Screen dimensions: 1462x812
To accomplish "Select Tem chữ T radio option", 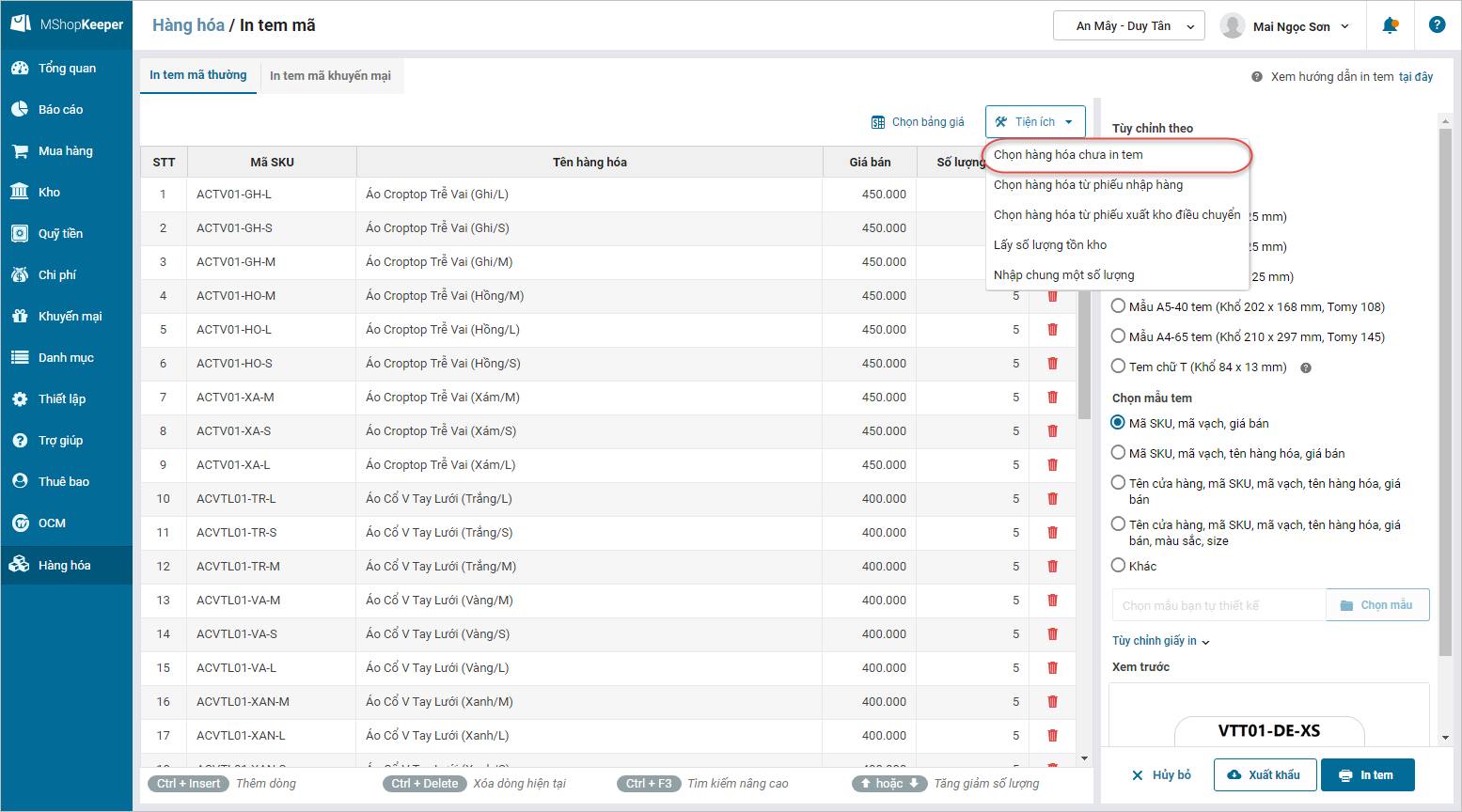I will (1119, 366).
